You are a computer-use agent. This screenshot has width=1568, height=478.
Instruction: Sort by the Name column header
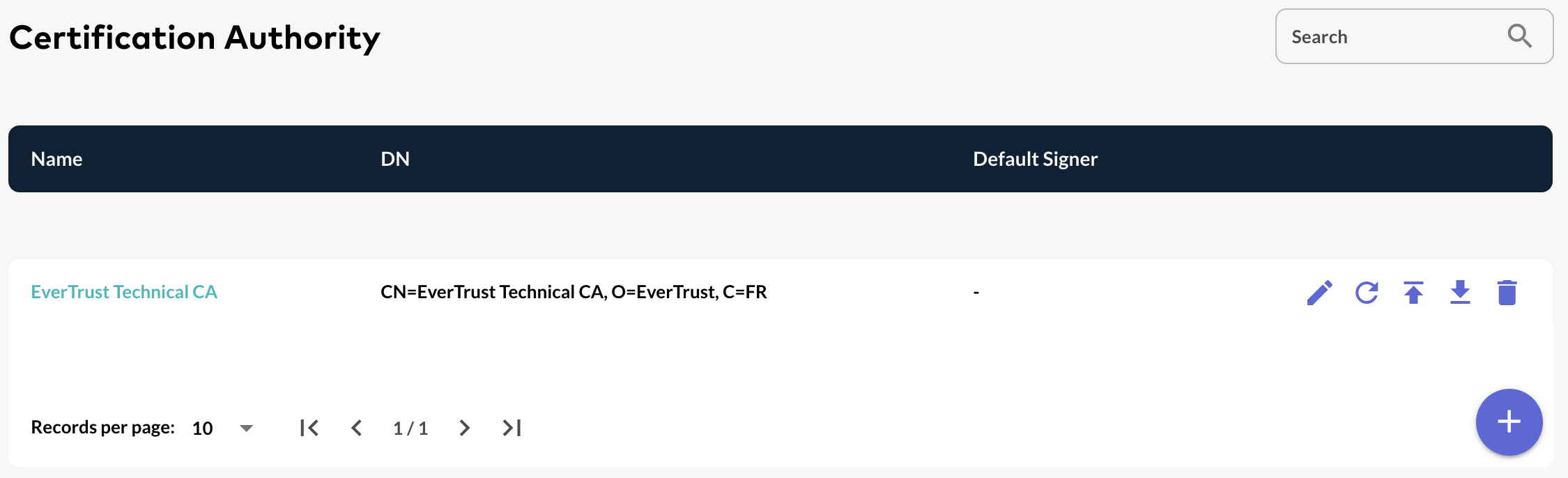click(56, 159)
